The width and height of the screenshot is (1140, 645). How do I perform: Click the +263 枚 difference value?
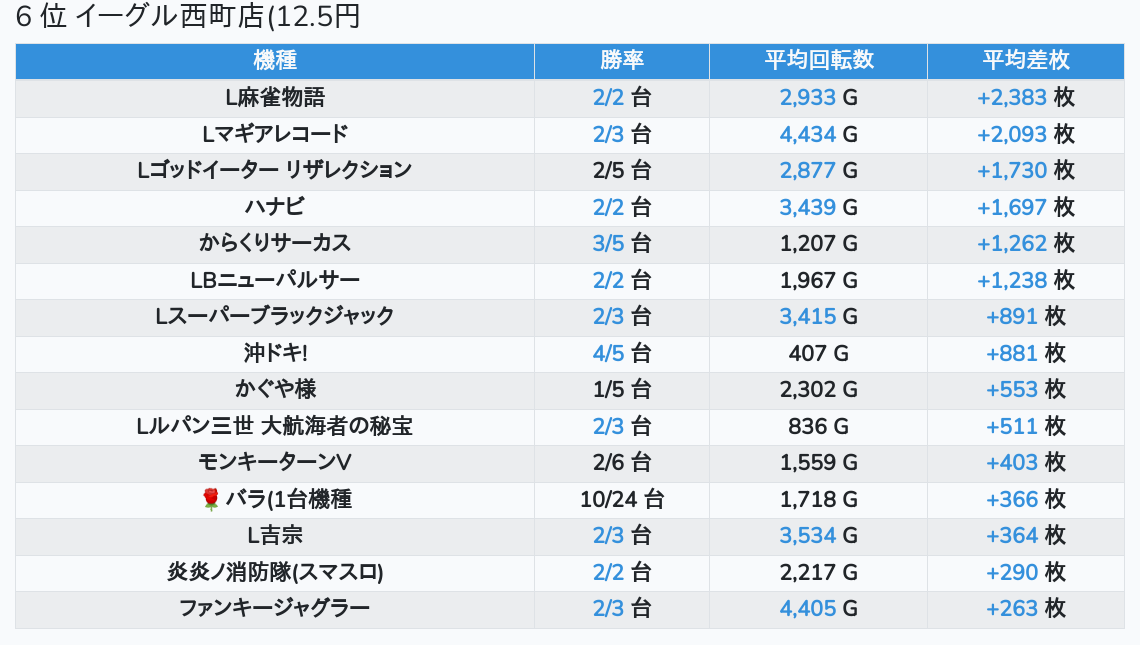pyautogui.click(x=1026, y=608)
